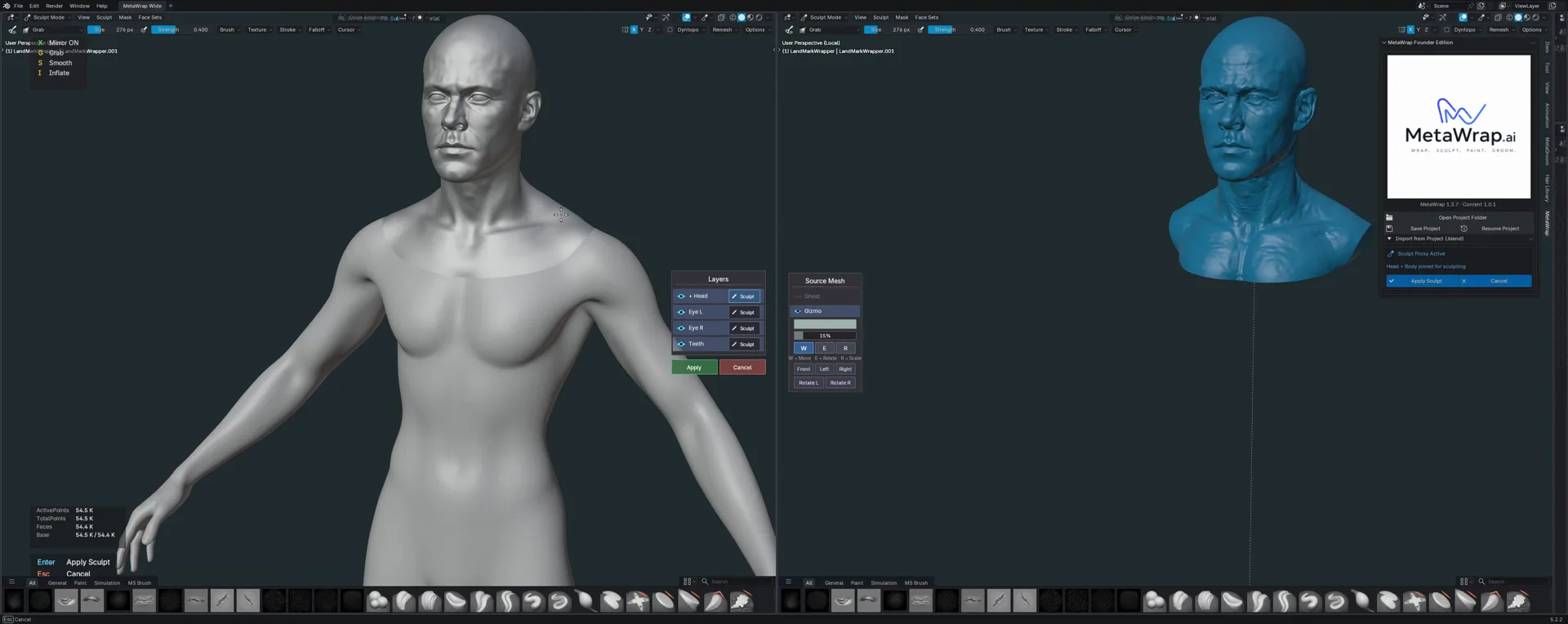Click the floppy disk icon beside Save Project
1568x624 pixels.
pyautogui.click(x=1389, y=229)
